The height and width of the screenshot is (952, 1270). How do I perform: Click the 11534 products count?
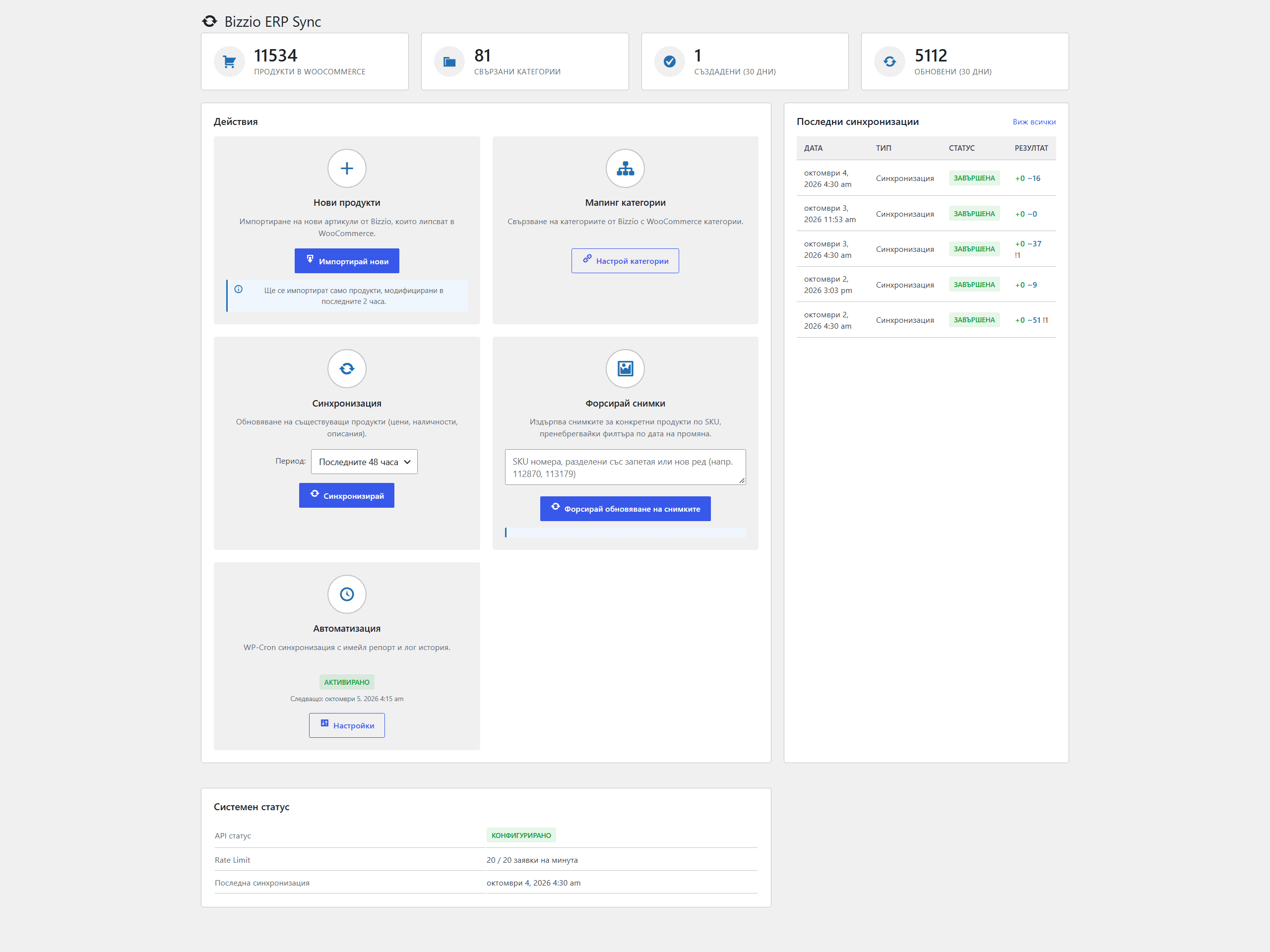point(276,56)
